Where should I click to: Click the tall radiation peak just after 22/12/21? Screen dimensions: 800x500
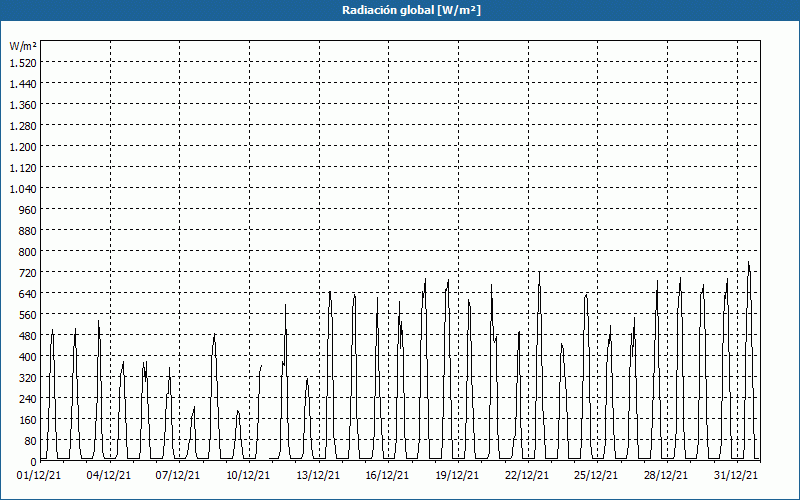tap(539, 272)
